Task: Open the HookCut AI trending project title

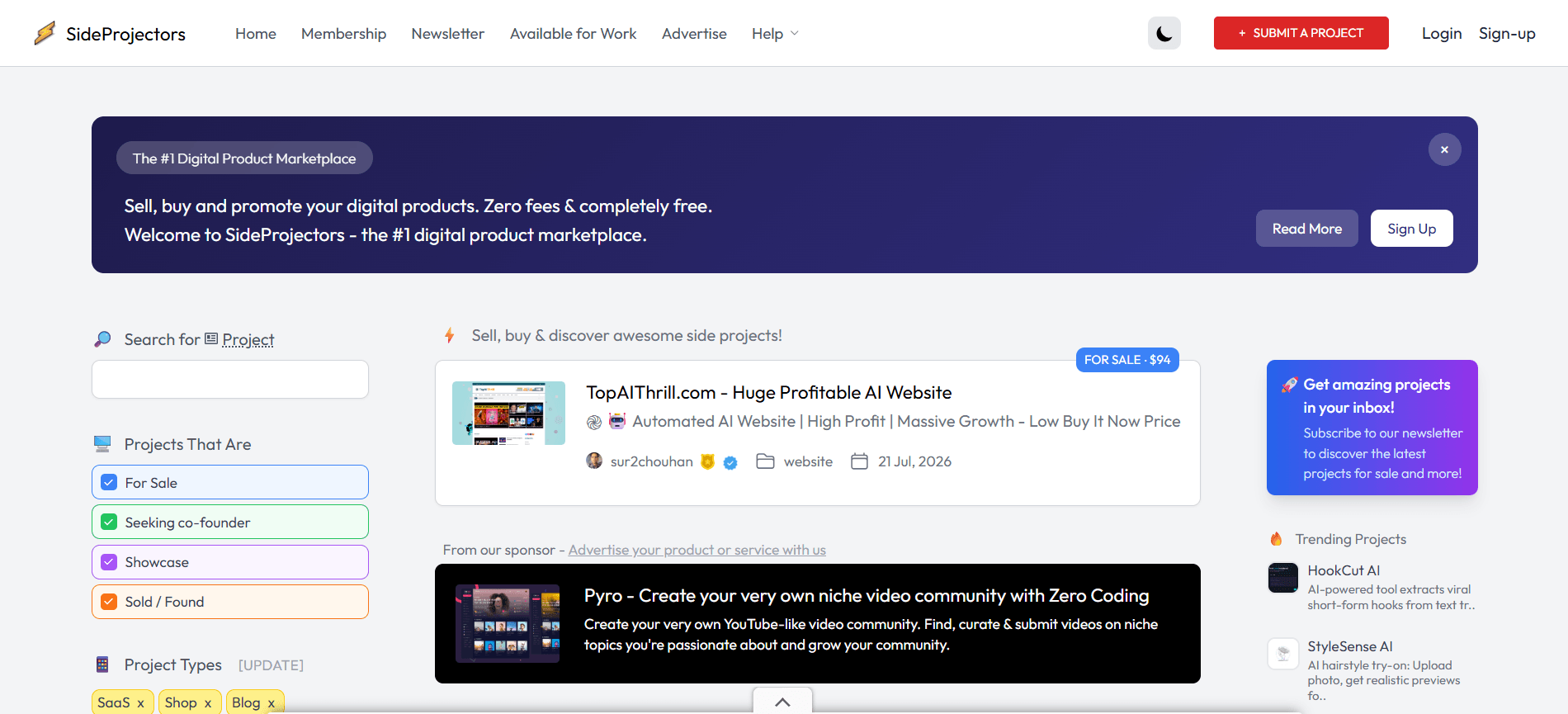Action: pos(1344,570)
